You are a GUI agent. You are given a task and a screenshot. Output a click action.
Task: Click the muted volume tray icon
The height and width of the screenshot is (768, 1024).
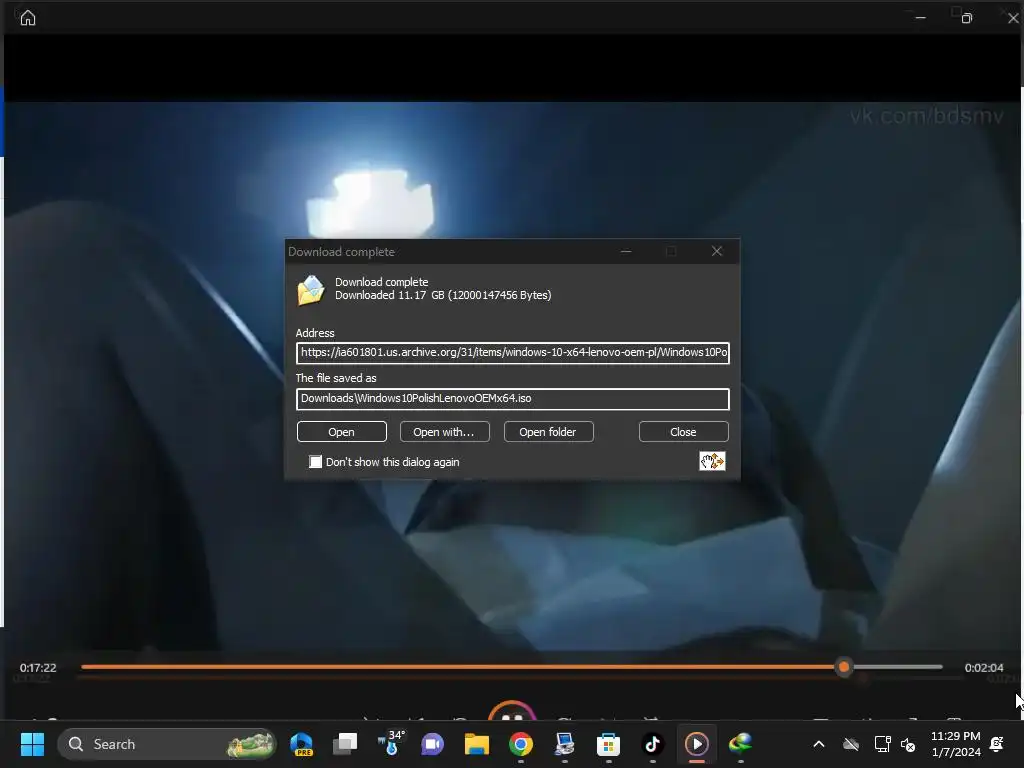908,744
